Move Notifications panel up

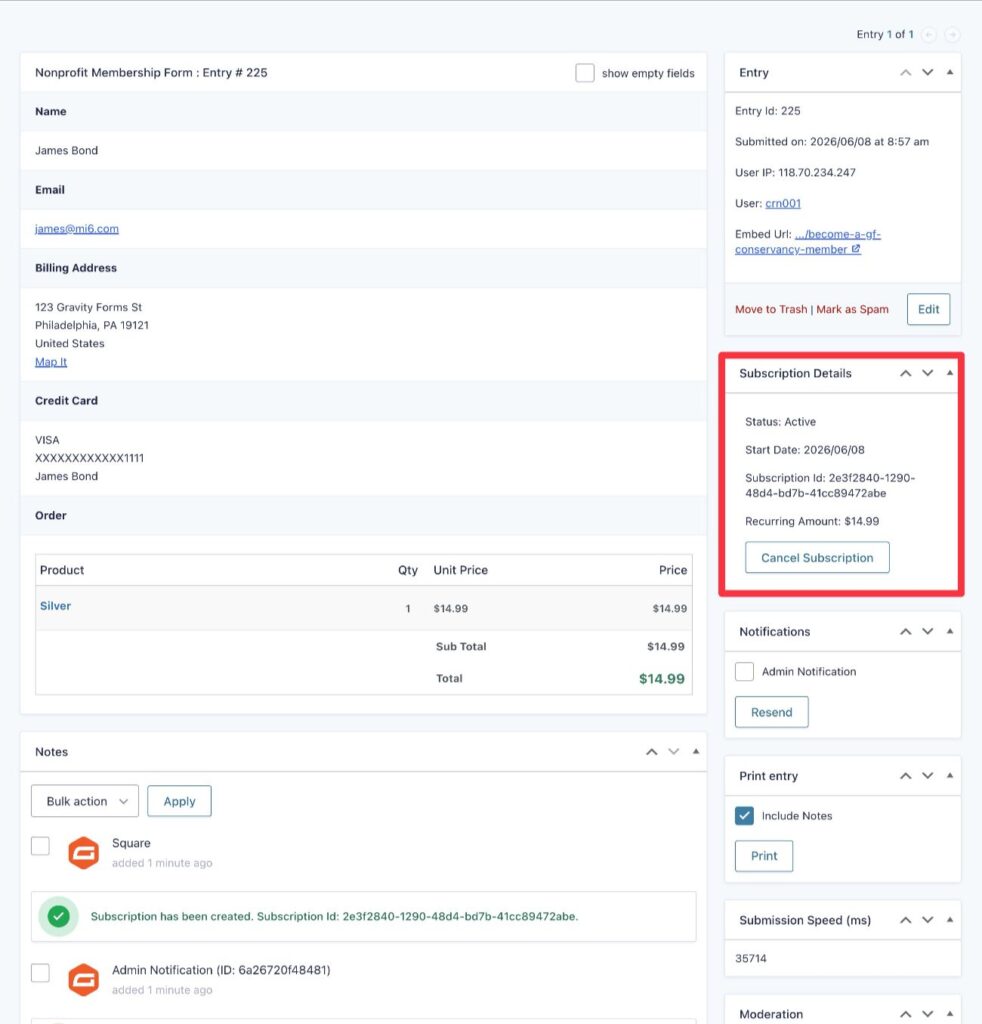pos(906,632)
